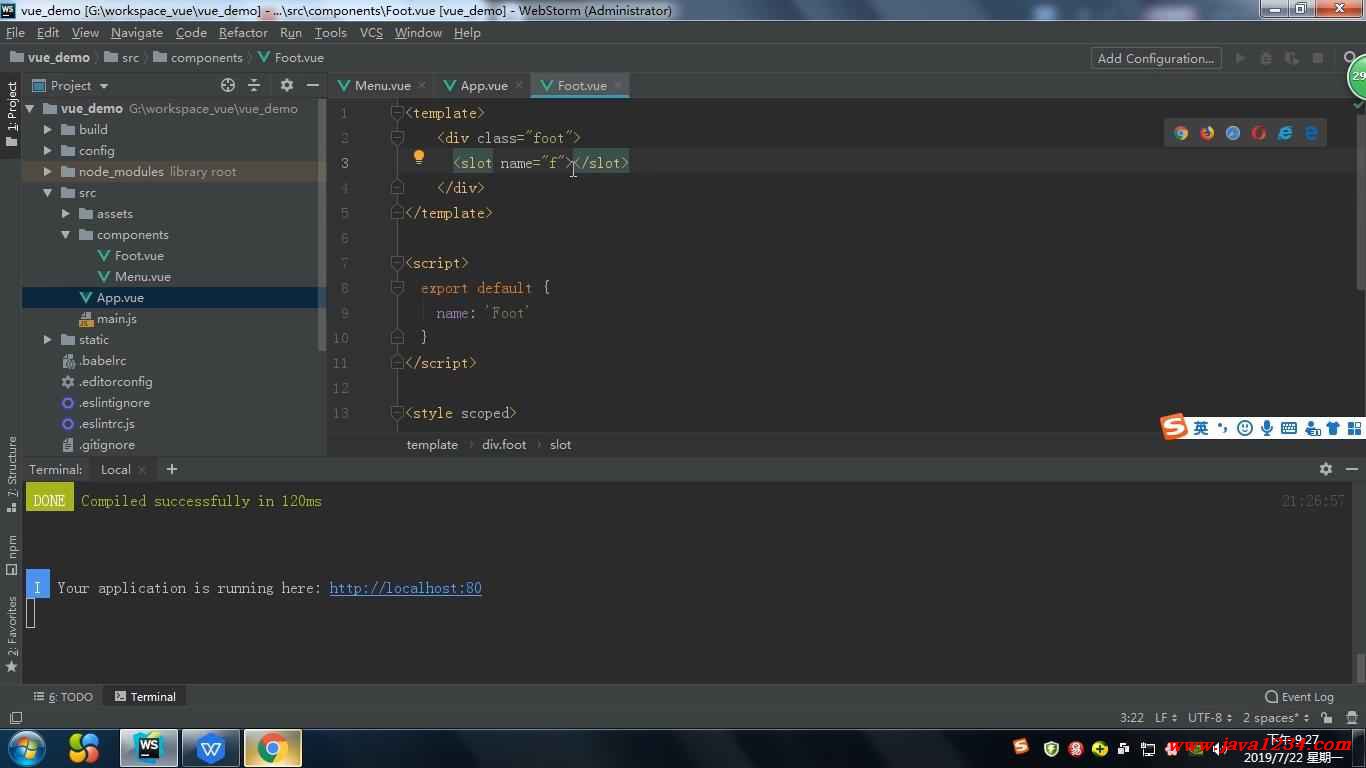The height and width of the screenshot is (768, 1366).
Task: Open the UTF-8 encoding dropdown
Action: (x=1210, y=717)
